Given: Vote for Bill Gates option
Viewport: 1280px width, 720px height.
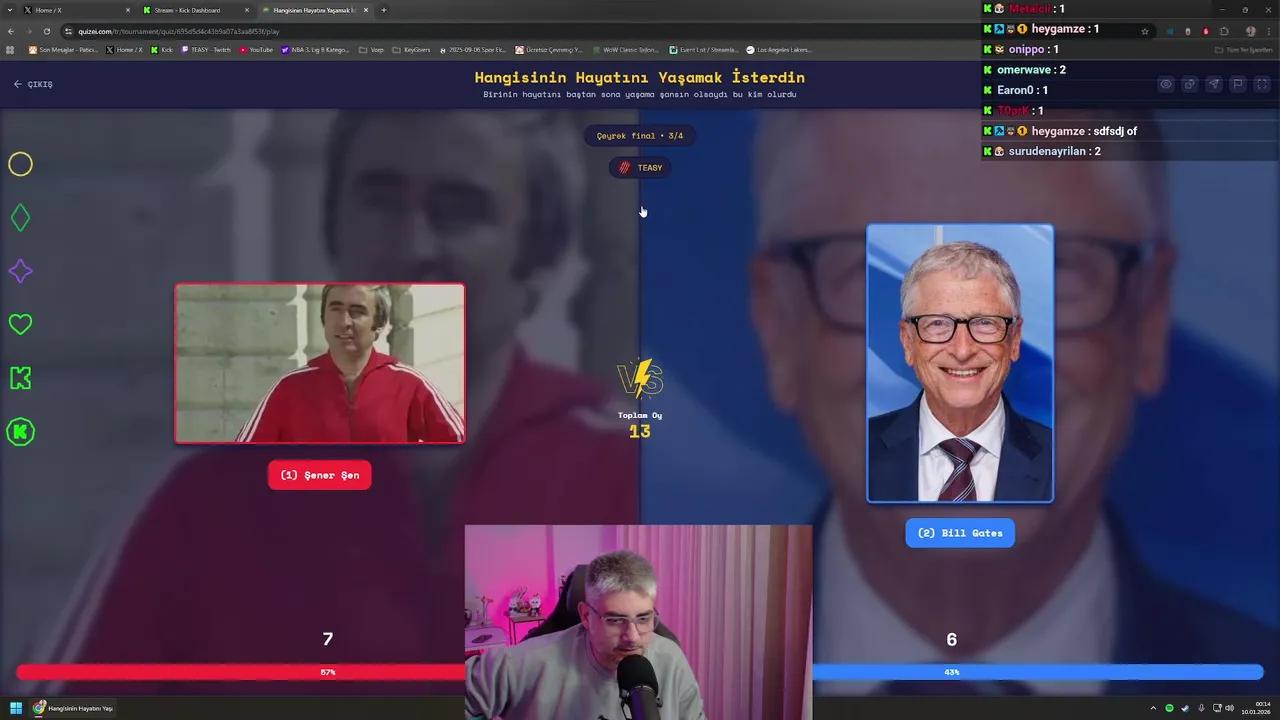Looking at the screenshot, I should tap(959, 533).
